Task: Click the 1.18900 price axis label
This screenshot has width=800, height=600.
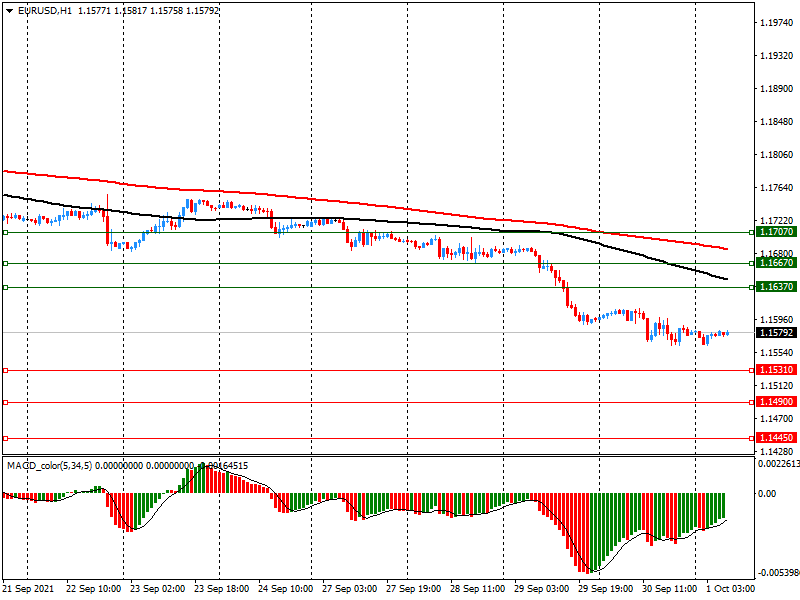Action: coord(777,89)
